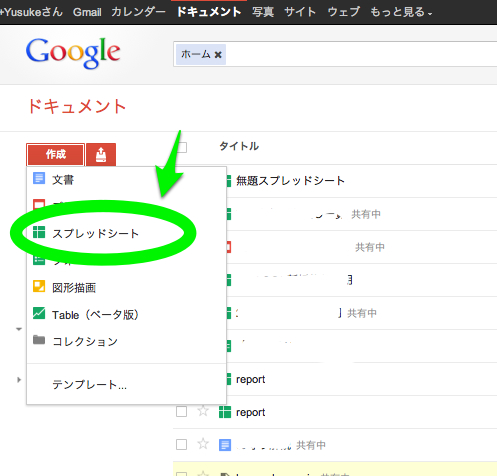
Task: Click the red 作成 create button
Action: [x=55, y=154]
